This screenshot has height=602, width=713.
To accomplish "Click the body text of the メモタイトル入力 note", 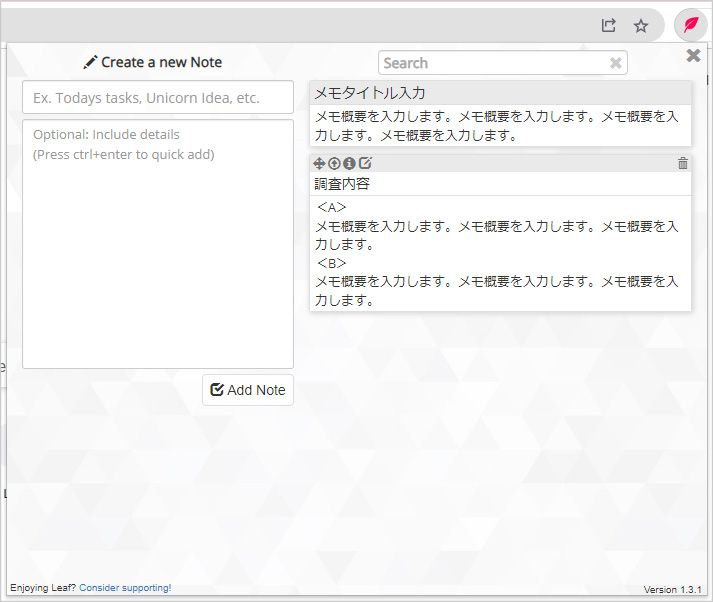I will click(x=497, y=126).
